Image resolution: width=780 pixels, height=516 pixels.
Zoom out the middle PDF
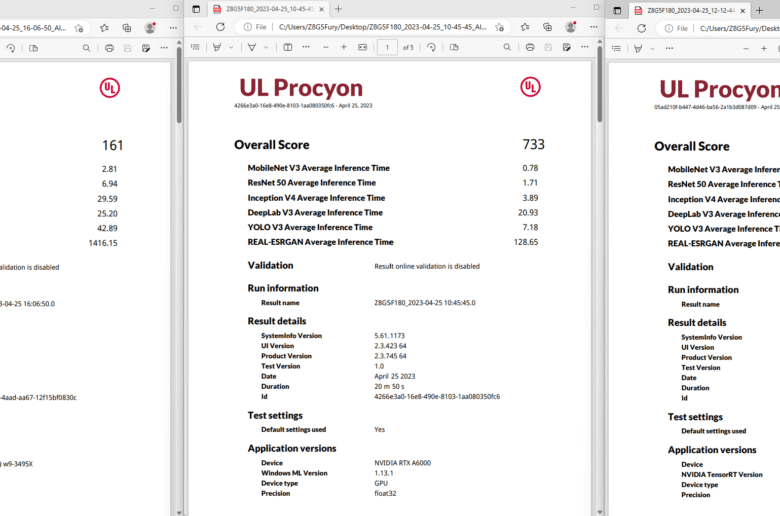point(326,47)
